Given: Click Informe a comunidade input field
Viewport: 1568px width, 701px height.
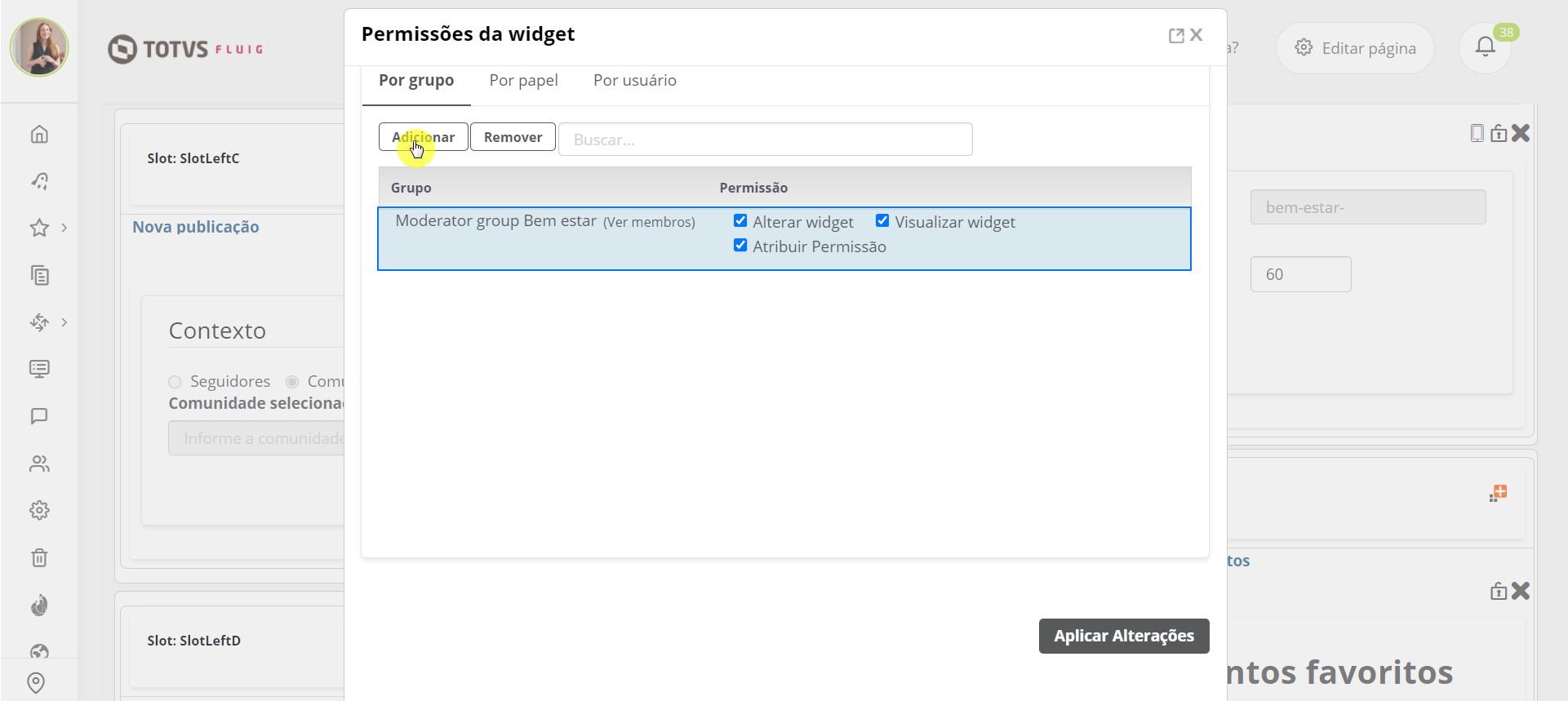Looking at the screenshot, I should coord(256,438).
